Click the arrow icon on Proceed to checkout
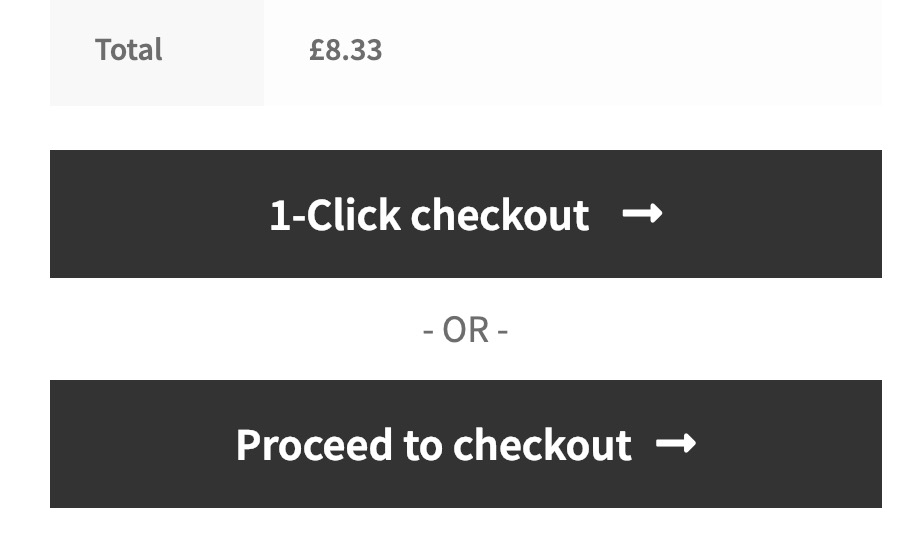 (676, 444)
